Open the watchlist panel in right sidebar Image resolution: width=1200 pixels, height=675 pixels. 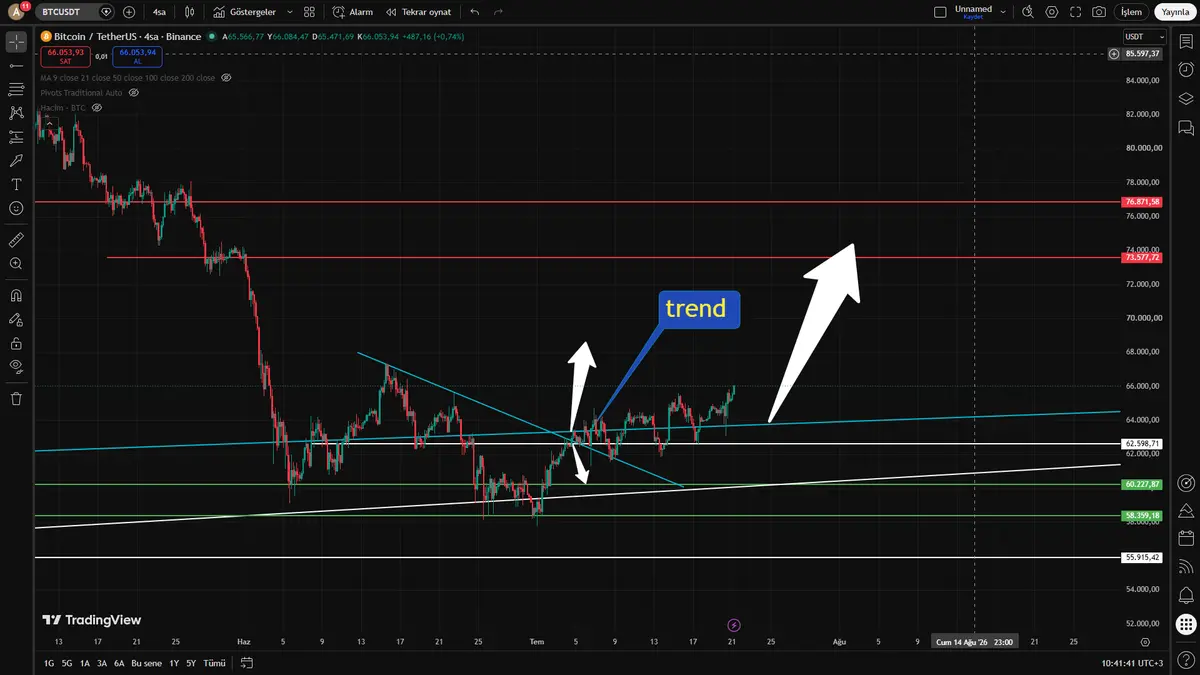pyautogui.click(x=1186, y=42)
